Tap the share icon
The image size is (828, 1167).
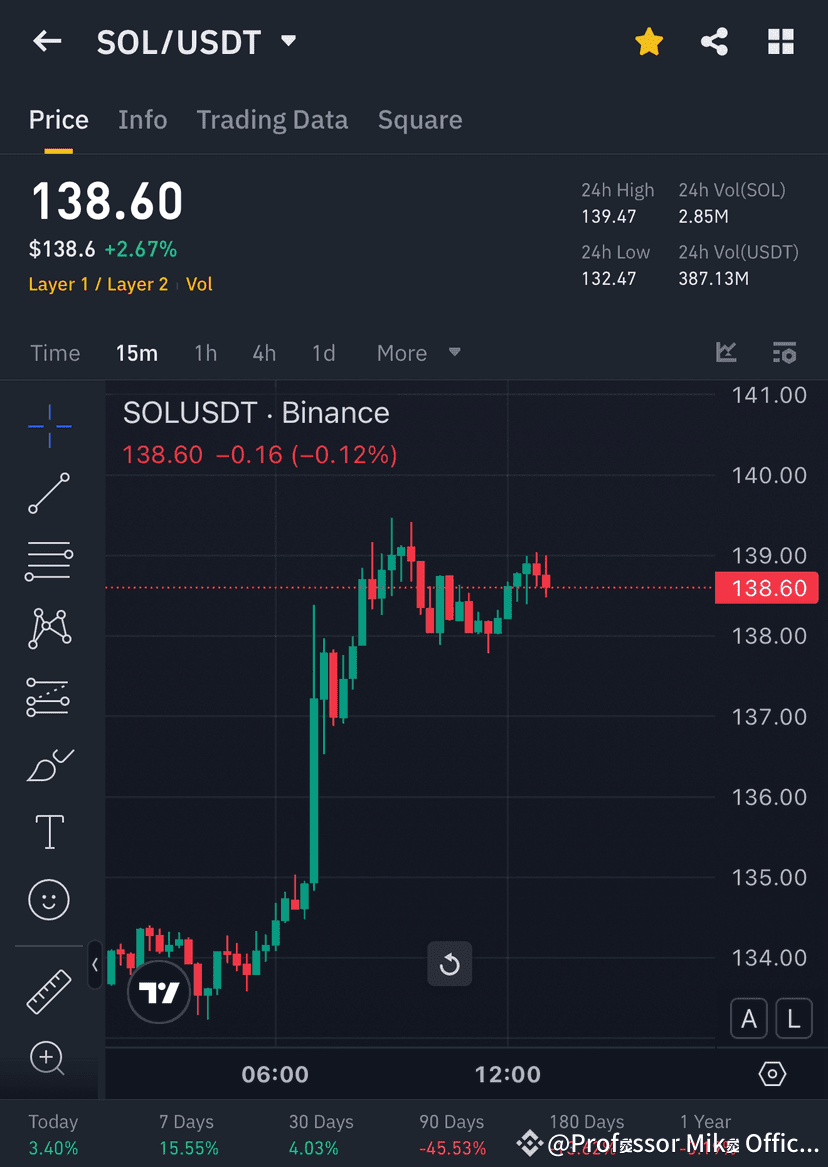click(x=714, y=42)
